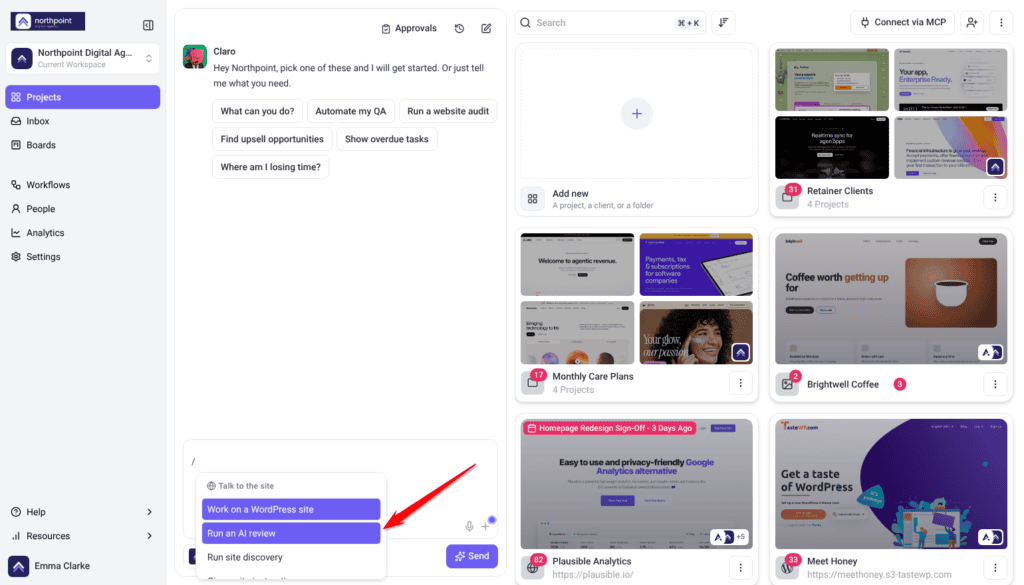The width and height of the screenshot is (1024, 585).
Task: Click 'Add new' project card label
Action: point(570,194)
